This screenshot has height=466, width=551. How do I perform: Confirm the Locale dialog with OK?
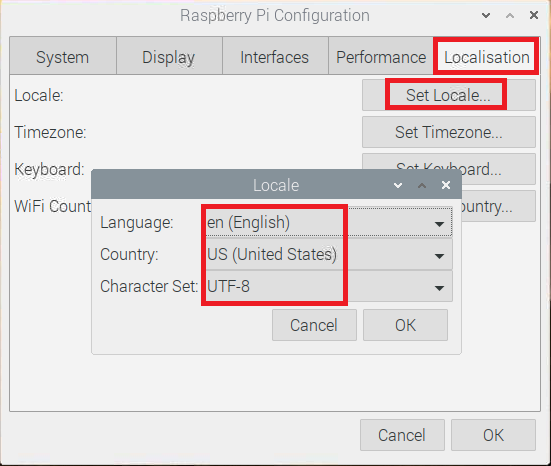(x=405, y=325)
